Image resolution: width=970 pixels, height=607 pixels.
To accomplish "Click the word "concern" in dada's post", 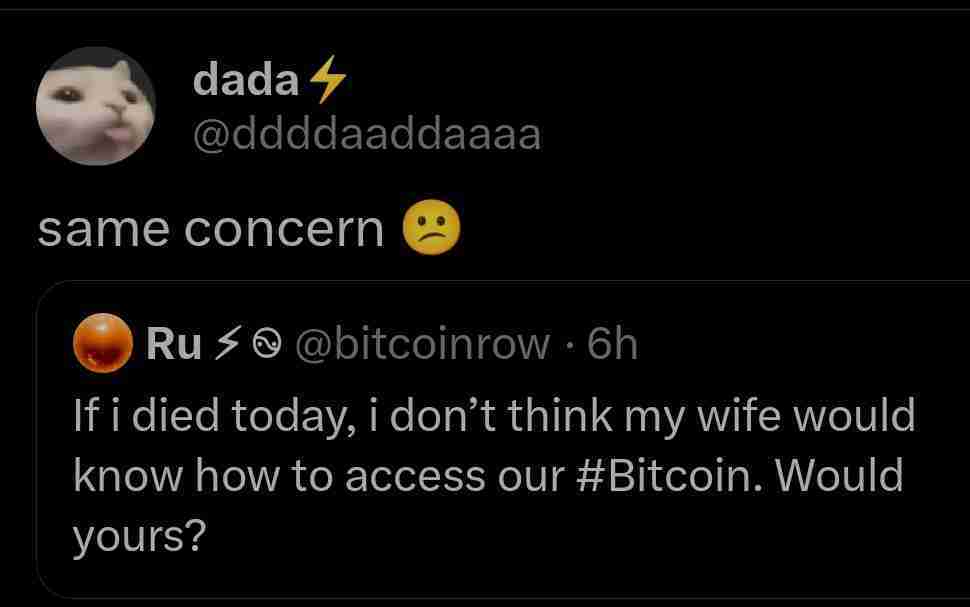I will [x=285, y=231].
